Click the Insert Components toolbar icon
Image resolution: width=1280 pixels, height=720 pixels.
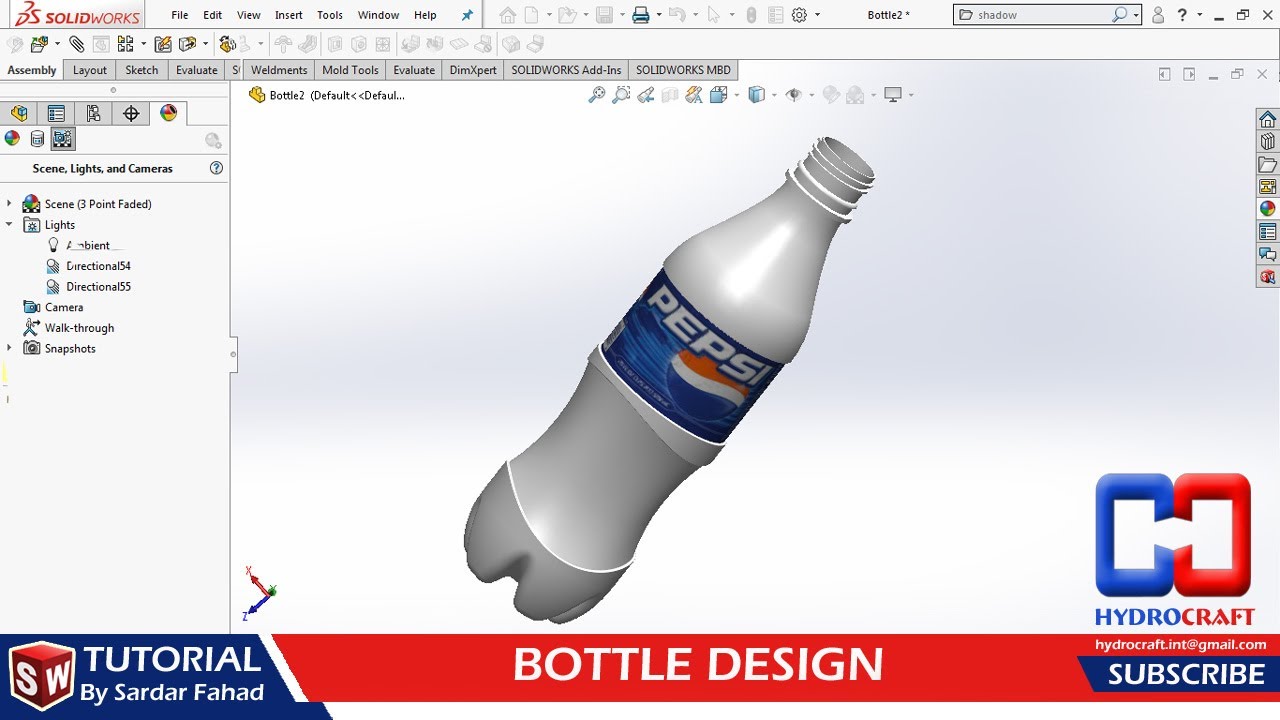(40, 44)
